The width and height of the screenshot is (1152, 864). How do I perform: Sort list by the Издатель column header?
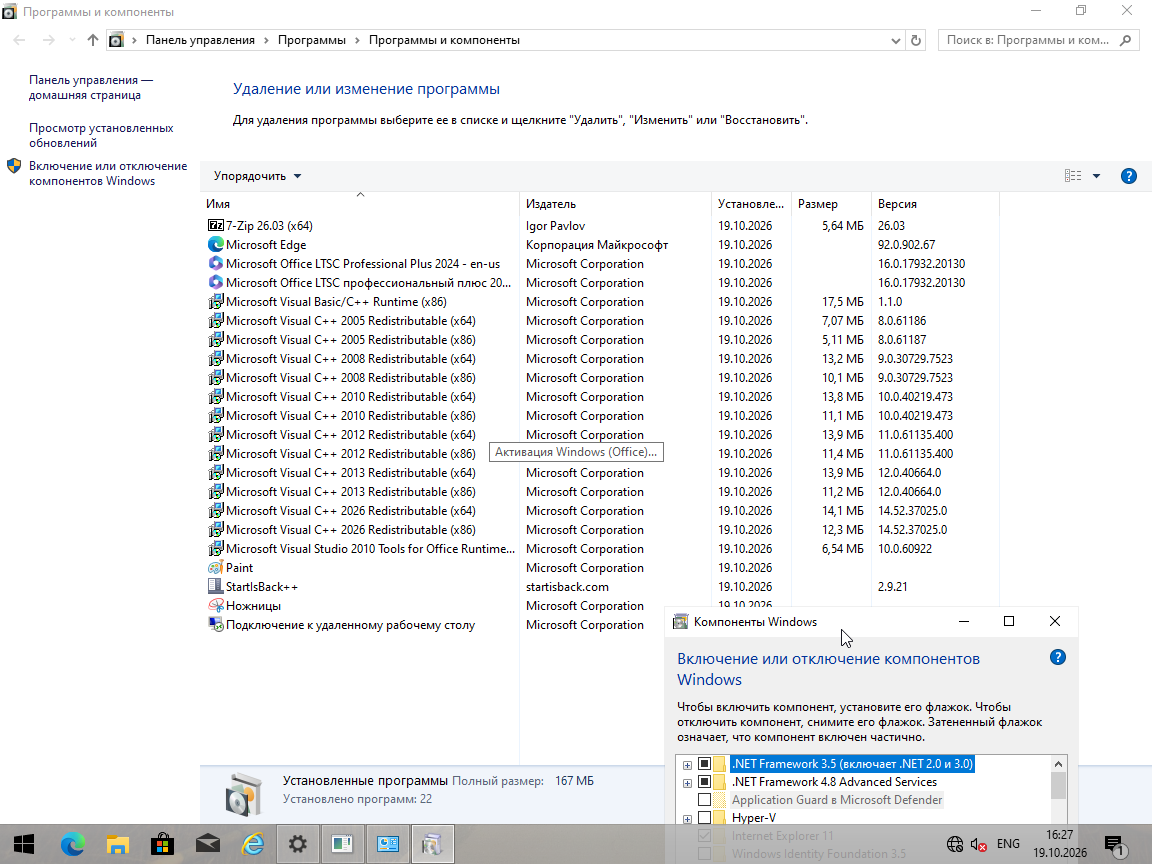click(615, 204)
